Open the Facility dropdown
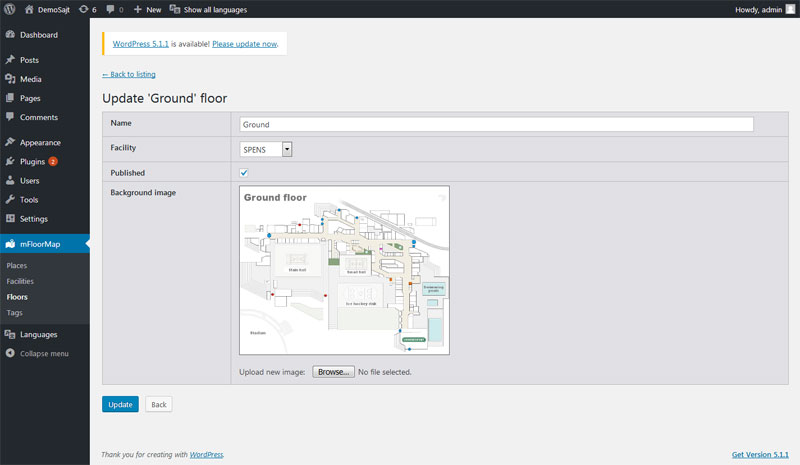 click(266, 149)
